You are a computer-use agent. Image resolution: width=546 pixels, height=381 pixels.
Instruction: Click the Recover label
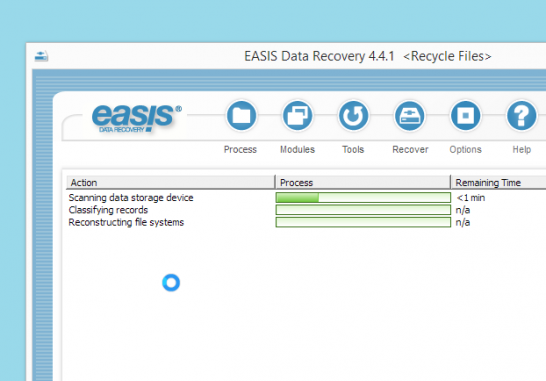pos(410,149)
